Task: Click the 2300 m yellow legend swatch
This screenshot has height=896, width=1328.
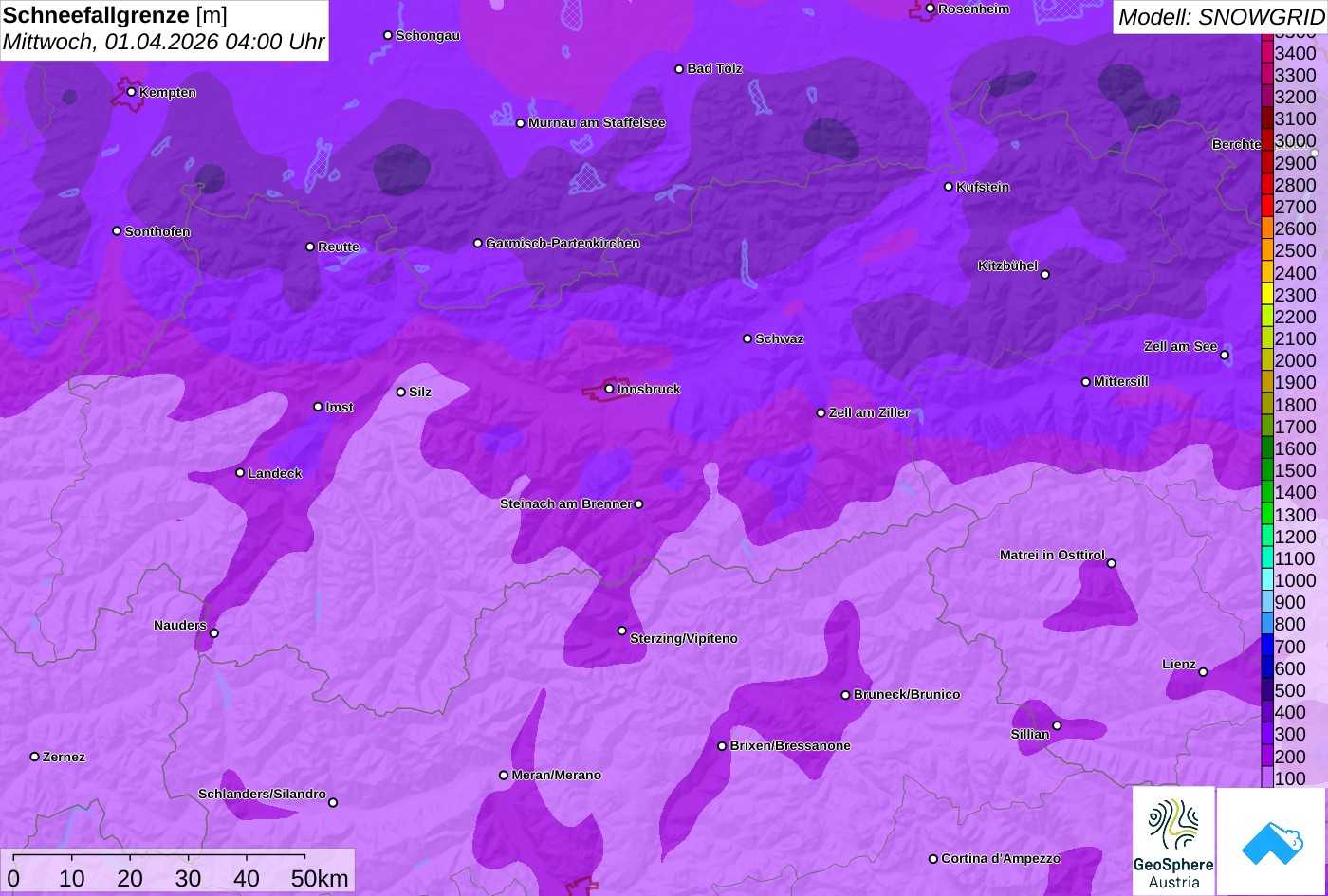Action: pyautogui.click(x=1266, y=295)
